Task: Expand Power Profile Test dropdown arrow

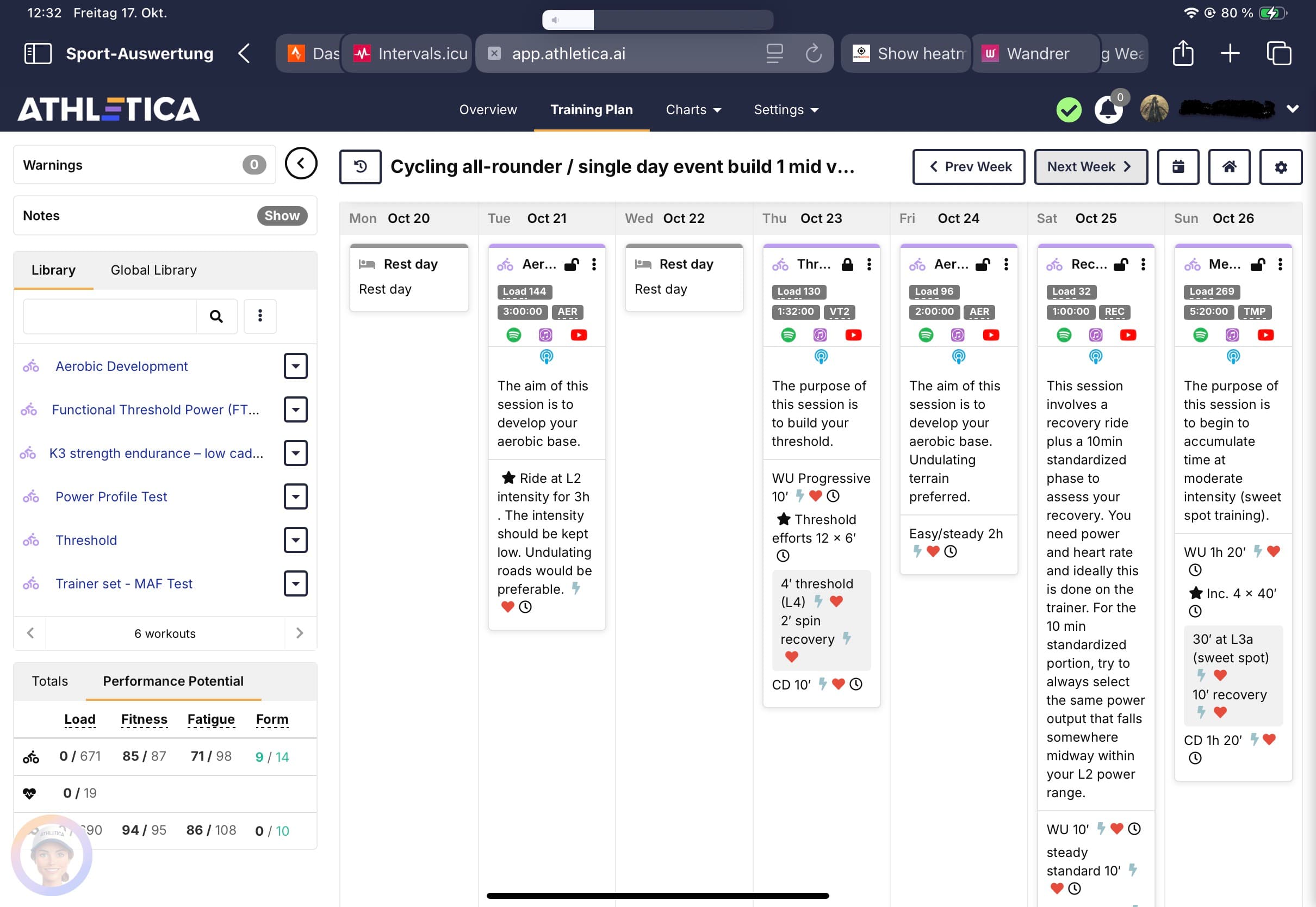Action: click(x=295, y=496)
